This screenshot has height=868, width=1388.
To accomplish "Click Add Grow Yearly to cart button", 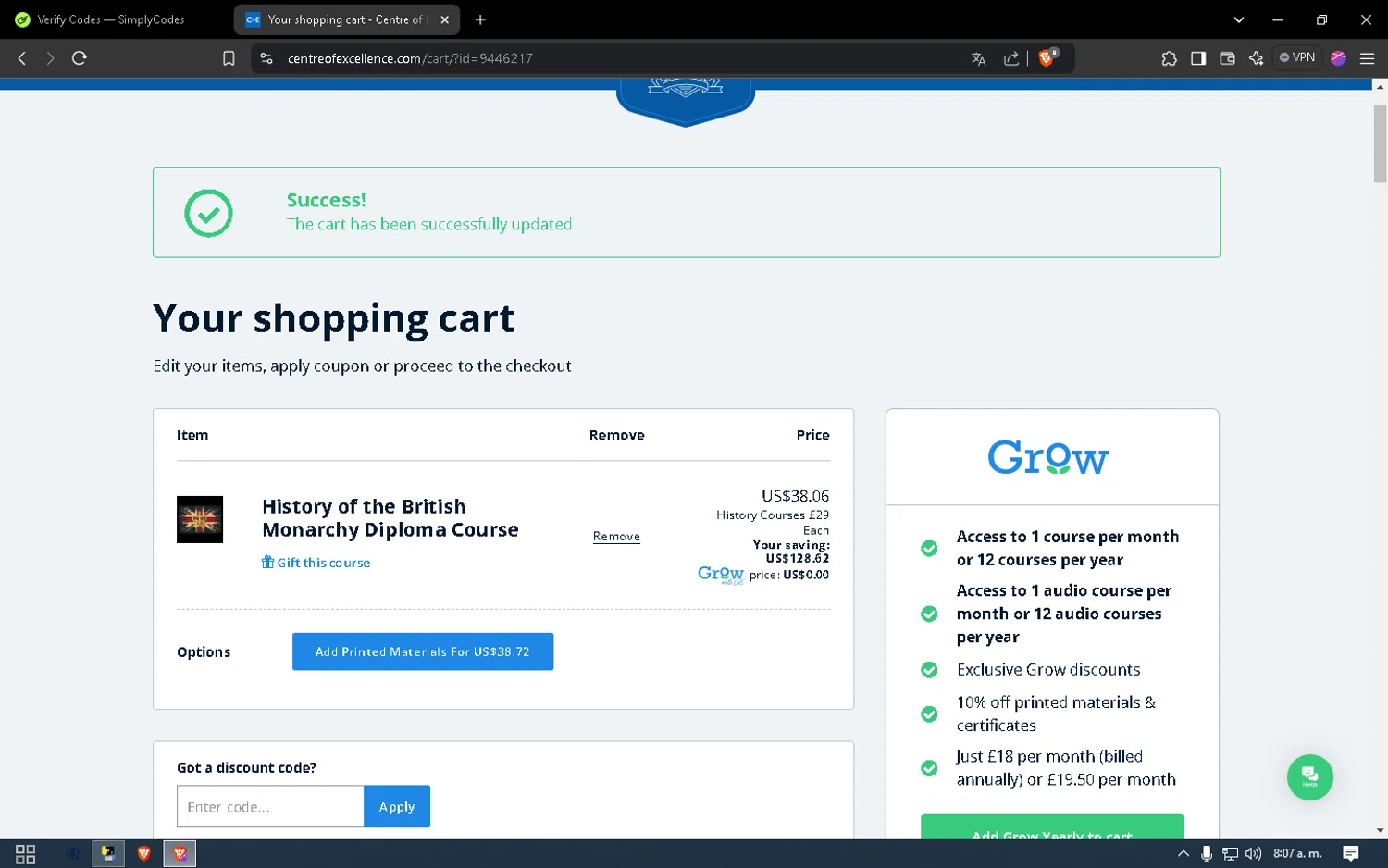I will (x=1052, y=827).
